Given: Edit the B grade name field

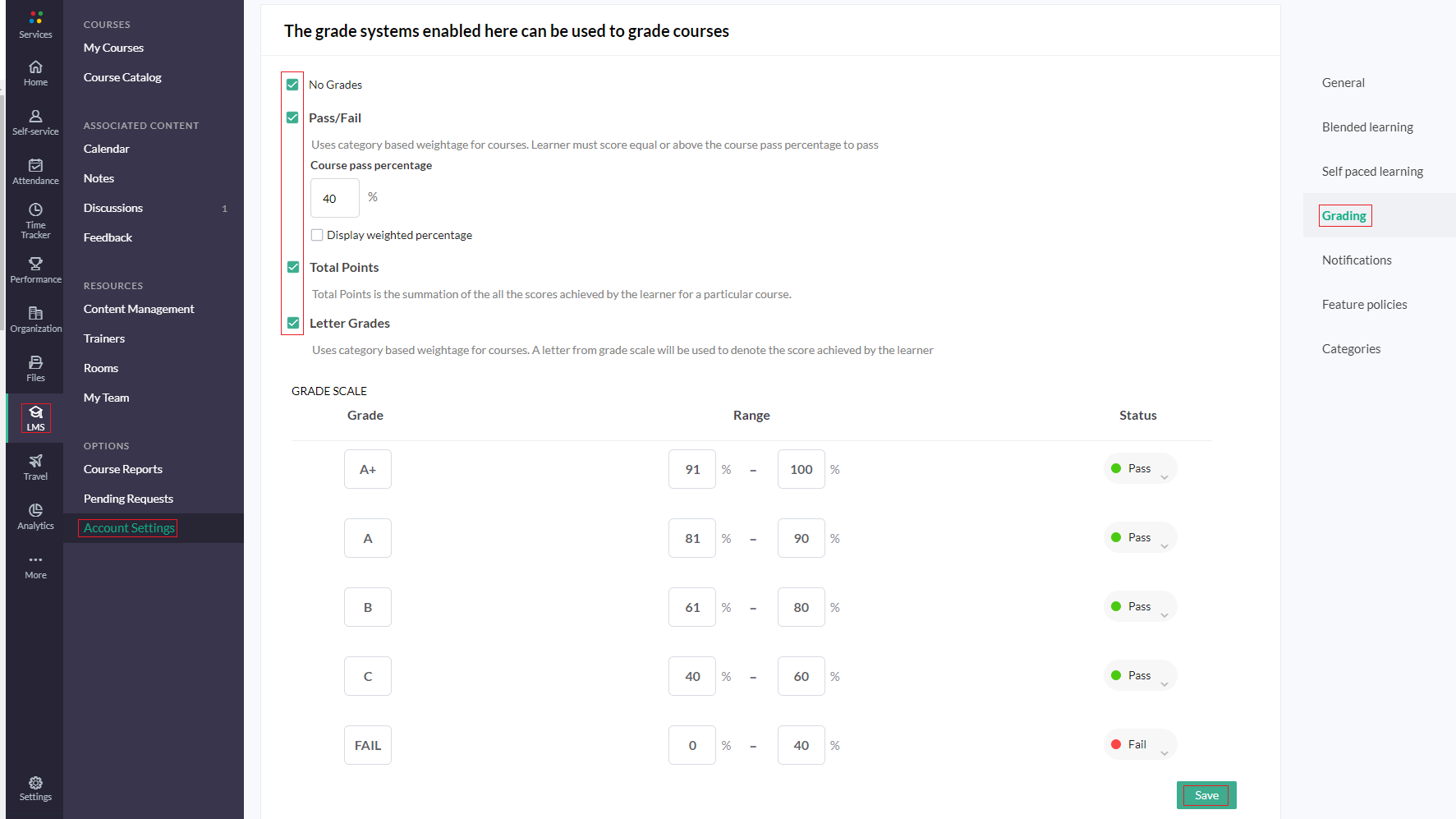Looking at the screenshot, I should coord(368,607).
